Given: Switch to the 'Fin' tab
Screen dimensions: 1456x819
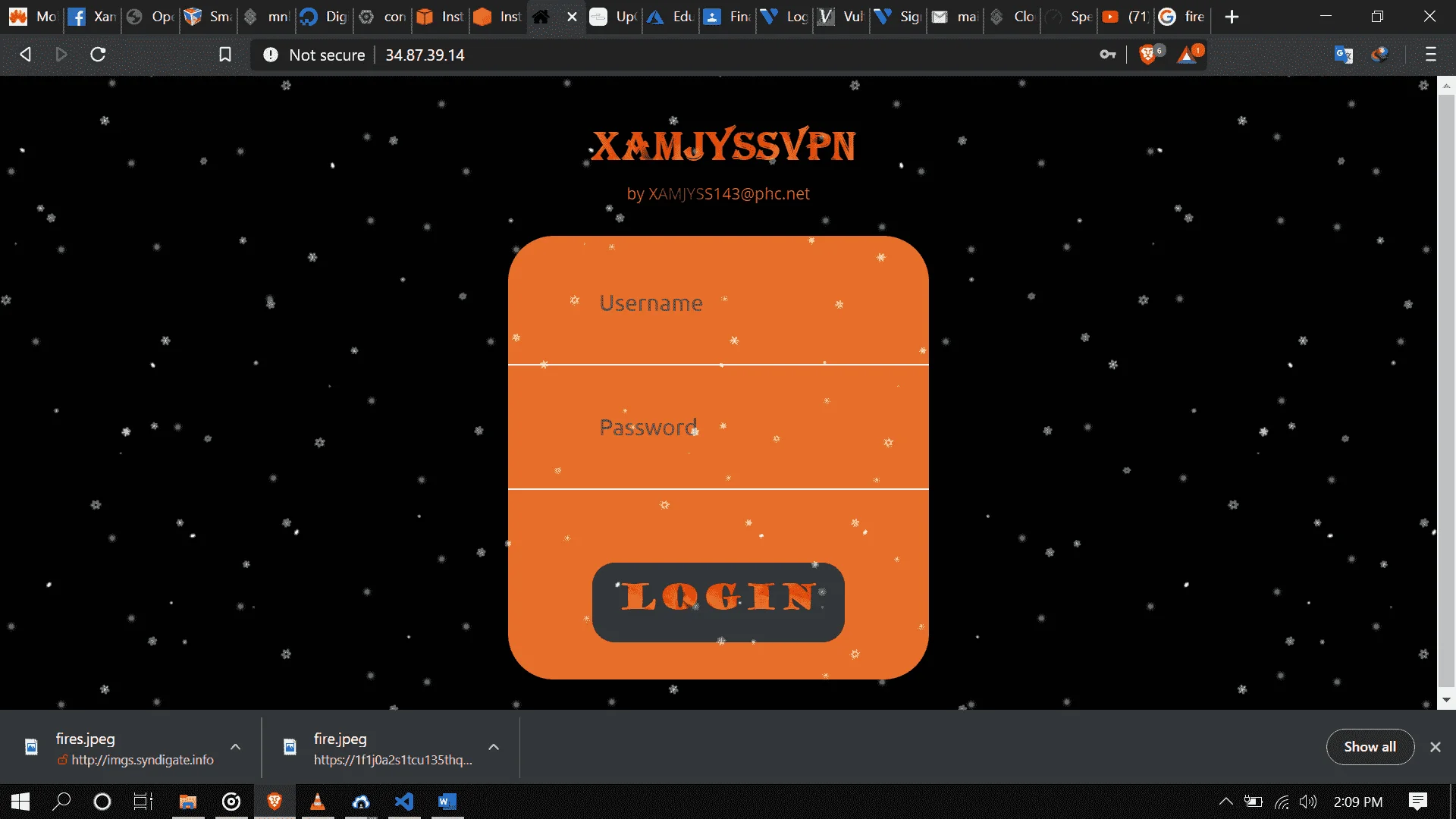Looking at the screenshot, I should 727,17.
